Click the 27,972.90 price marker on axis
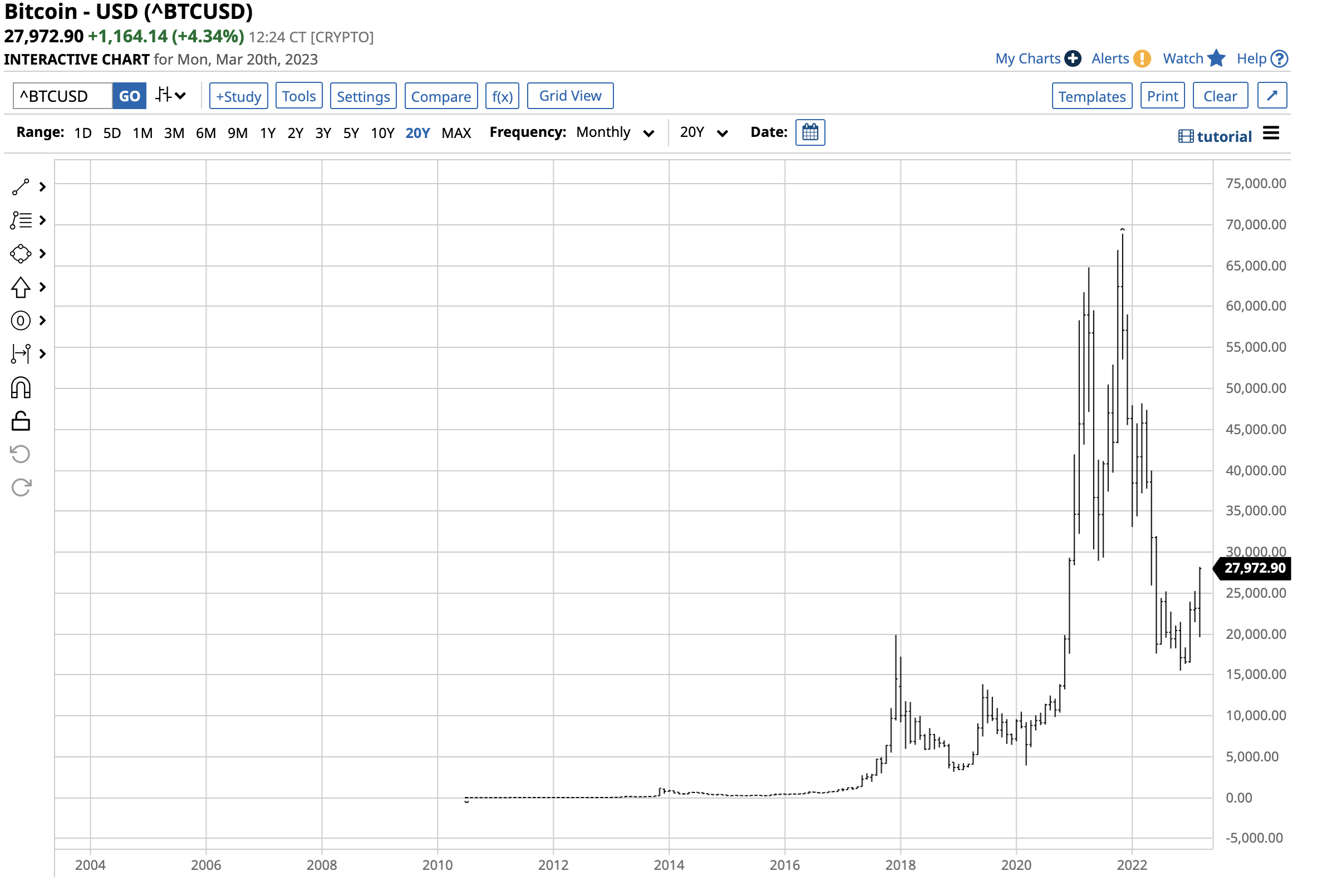Viewport: 1327px width, 896px height. pyautogui.click(x=1254, y=568)
